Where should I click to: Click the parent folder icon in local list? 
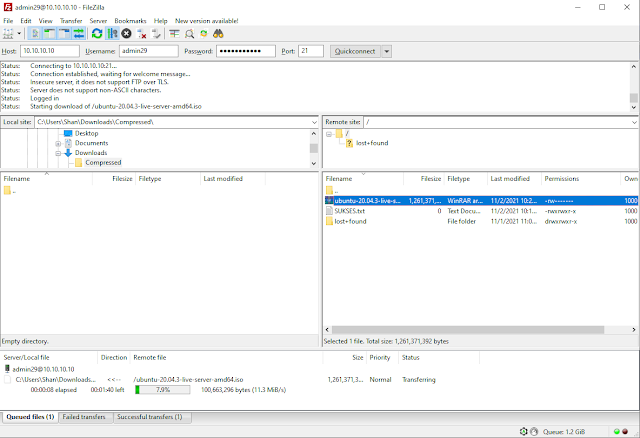[x=7, y=191]
